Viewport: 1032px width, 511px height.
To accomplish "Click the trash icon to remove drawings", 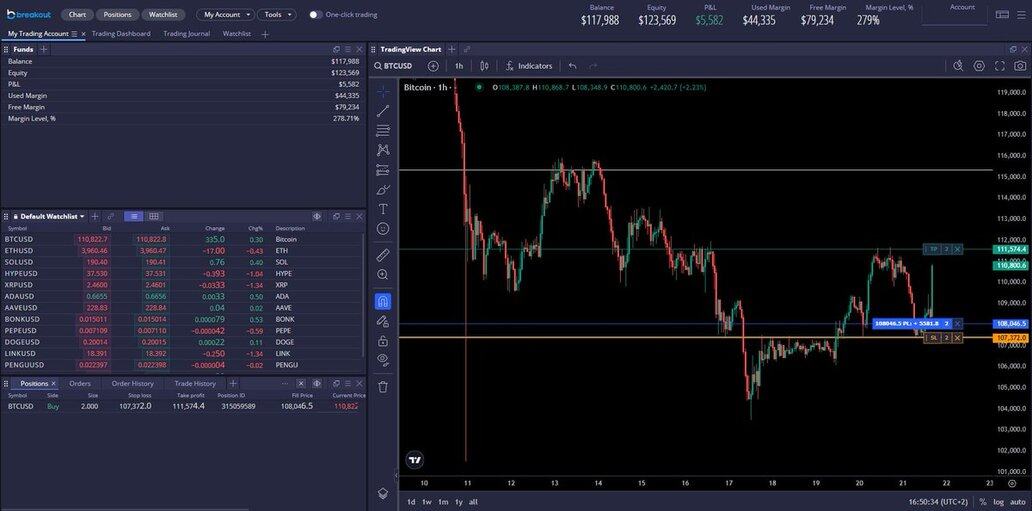I will coord(383,386).
